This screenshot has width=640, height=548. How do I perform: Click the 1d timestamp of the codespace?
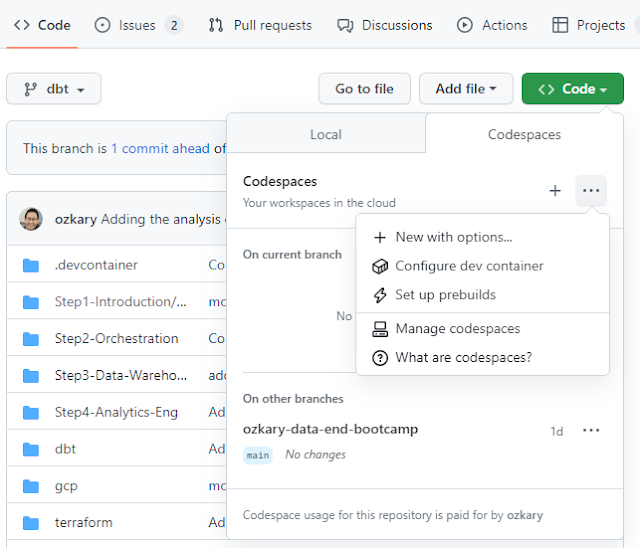(x=557, y=431)
